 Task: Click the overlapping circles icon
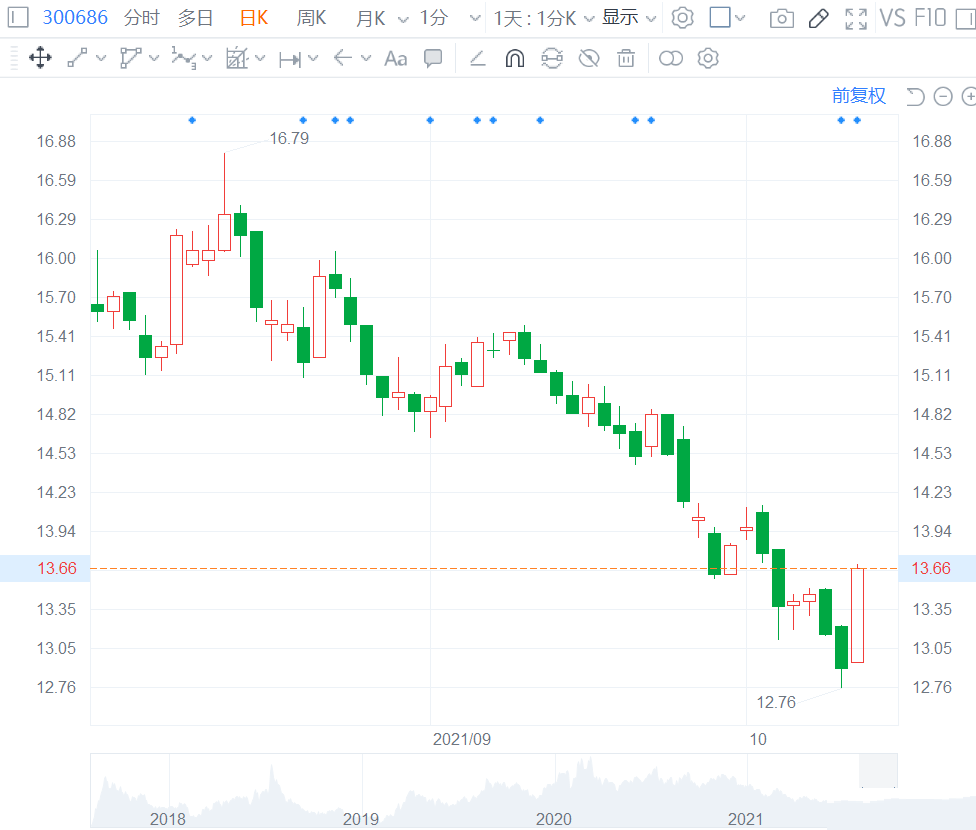click(x=670, y=59)
